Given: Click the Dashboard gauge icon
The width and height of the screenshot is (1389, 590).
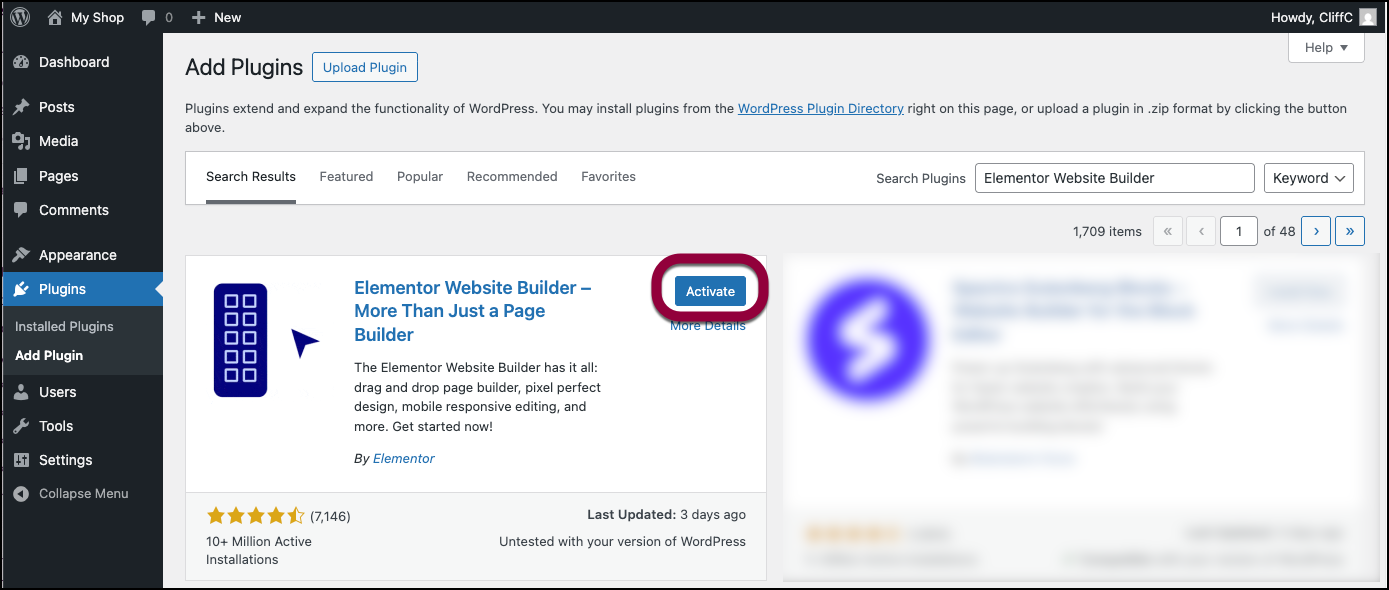Looking at the screenshot, I should point(21,62).
